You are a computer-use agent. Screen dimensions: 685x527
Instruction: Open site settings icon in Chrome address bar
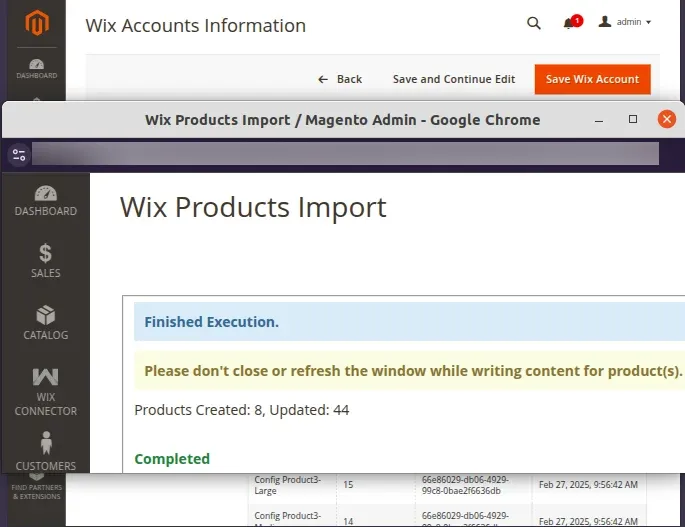(x=19, y=155)
